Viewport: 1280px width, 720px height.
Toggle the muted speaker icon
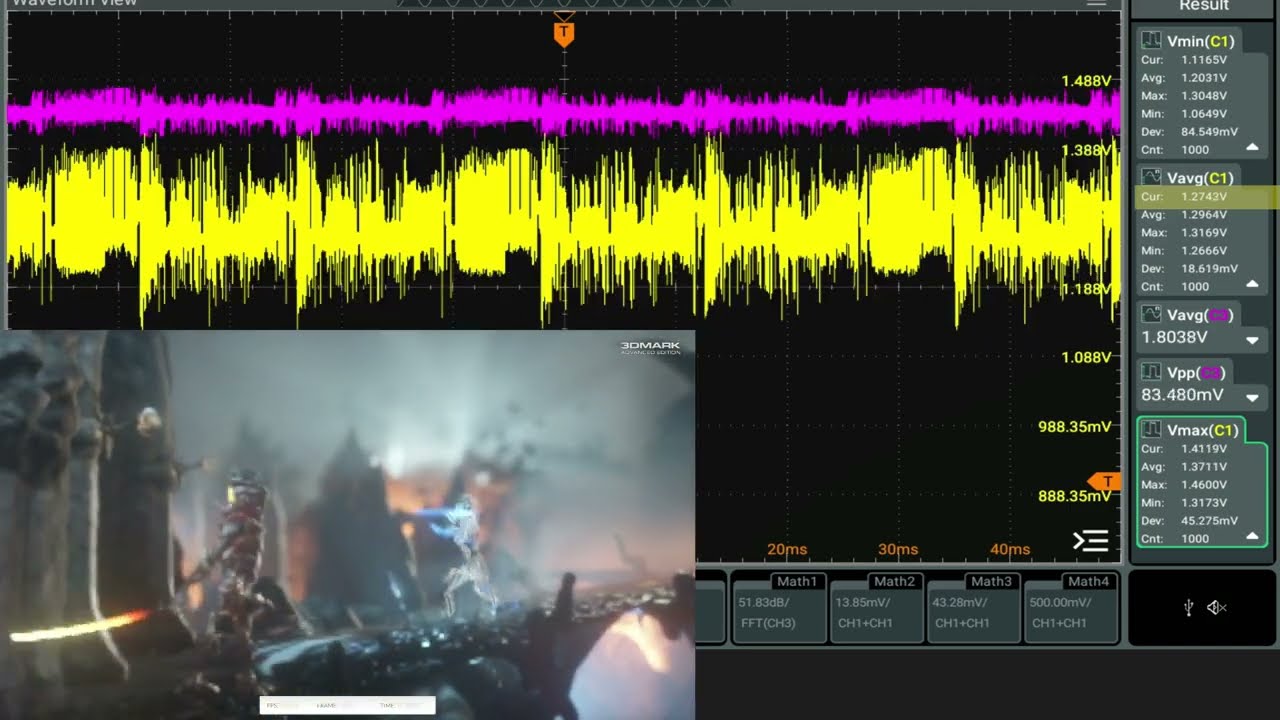point(1217,607)
